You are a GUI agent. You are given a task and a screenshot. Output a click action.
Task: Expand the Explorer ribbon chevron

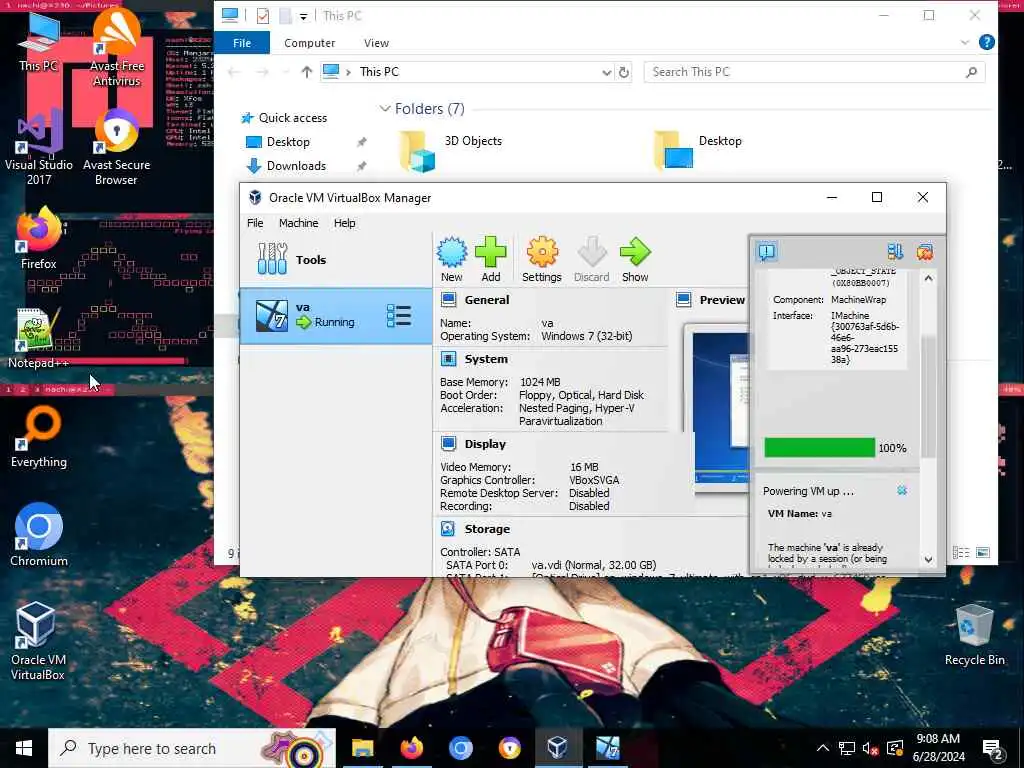click(965, 42)
